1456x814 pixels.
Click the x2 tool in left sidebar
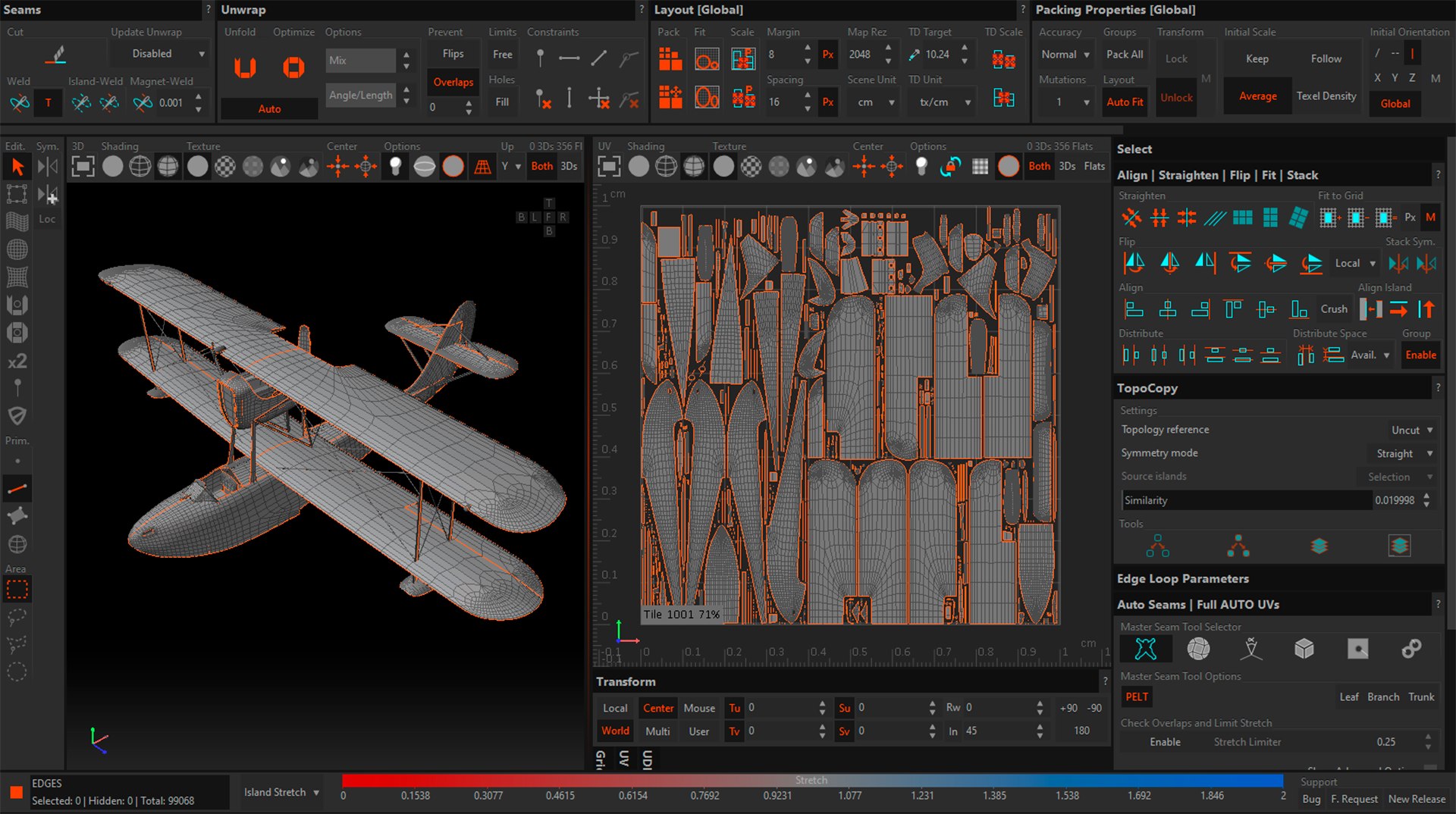[x=17, y=361]
